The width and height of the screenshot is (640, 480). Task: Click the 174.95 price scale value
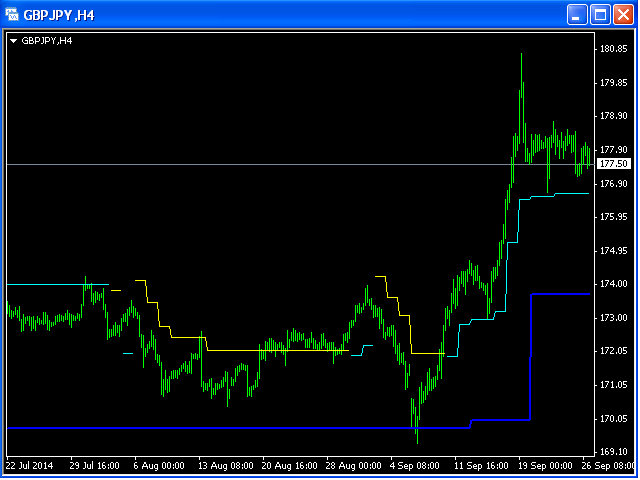613,251
